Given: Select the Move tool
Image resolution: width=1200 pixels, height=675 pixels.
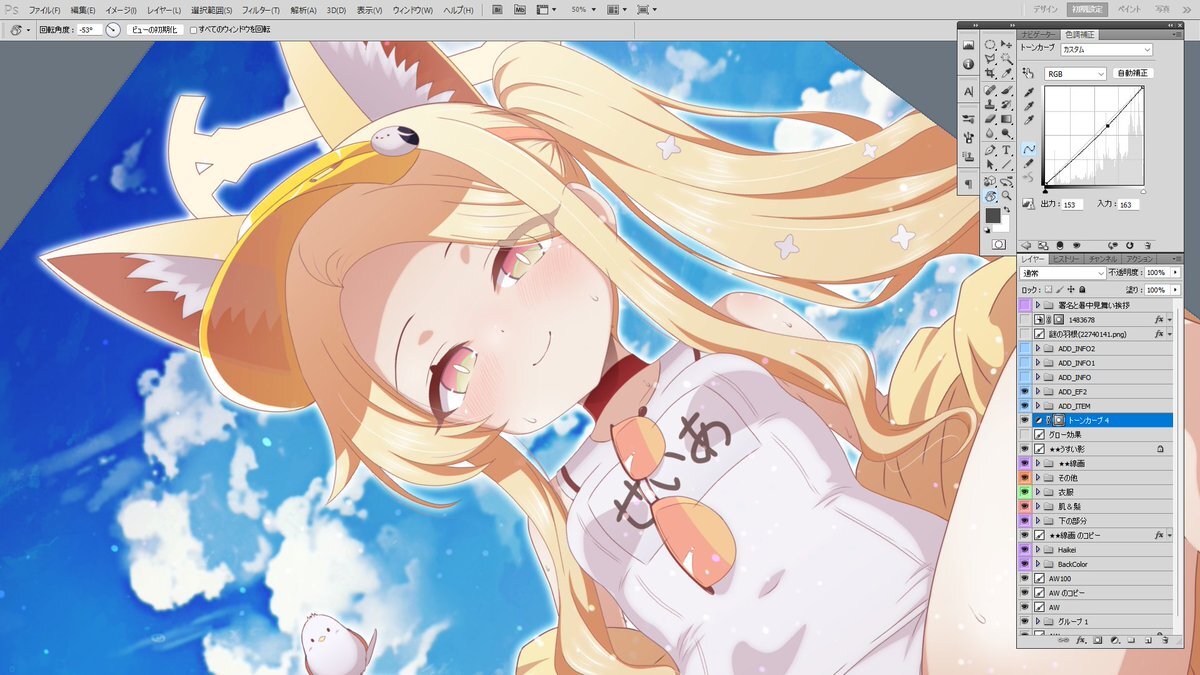Looking at the screenshot, I should (x=1006, y=45).
